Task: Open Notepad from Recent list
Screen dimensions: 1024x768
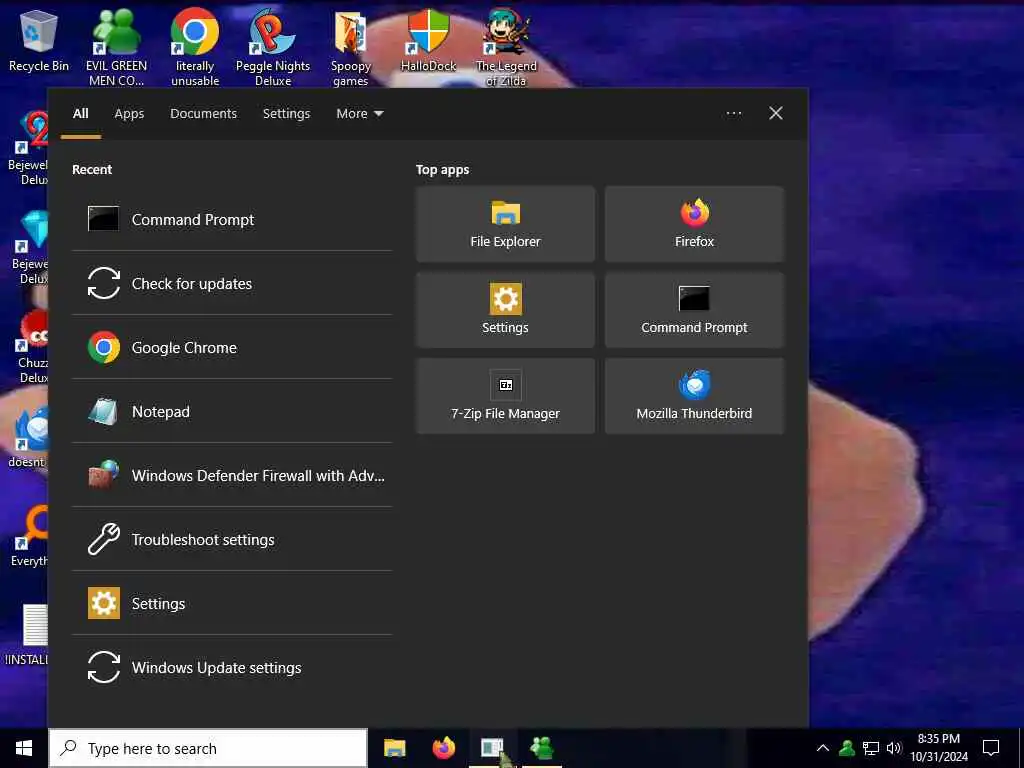Action: [232, 411]
